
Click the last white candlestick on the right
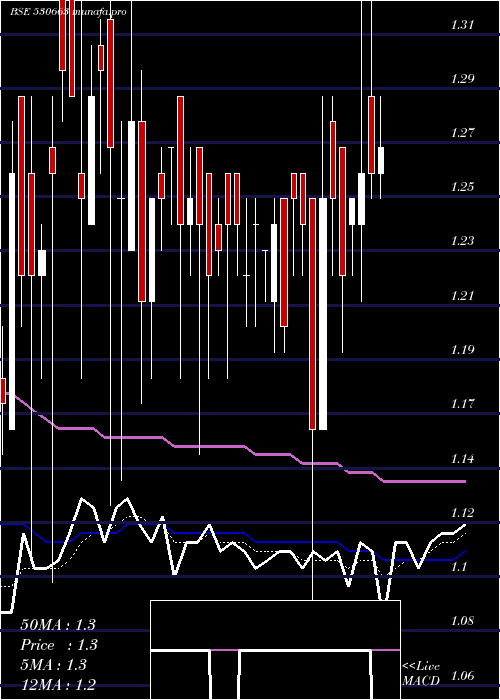381,160
